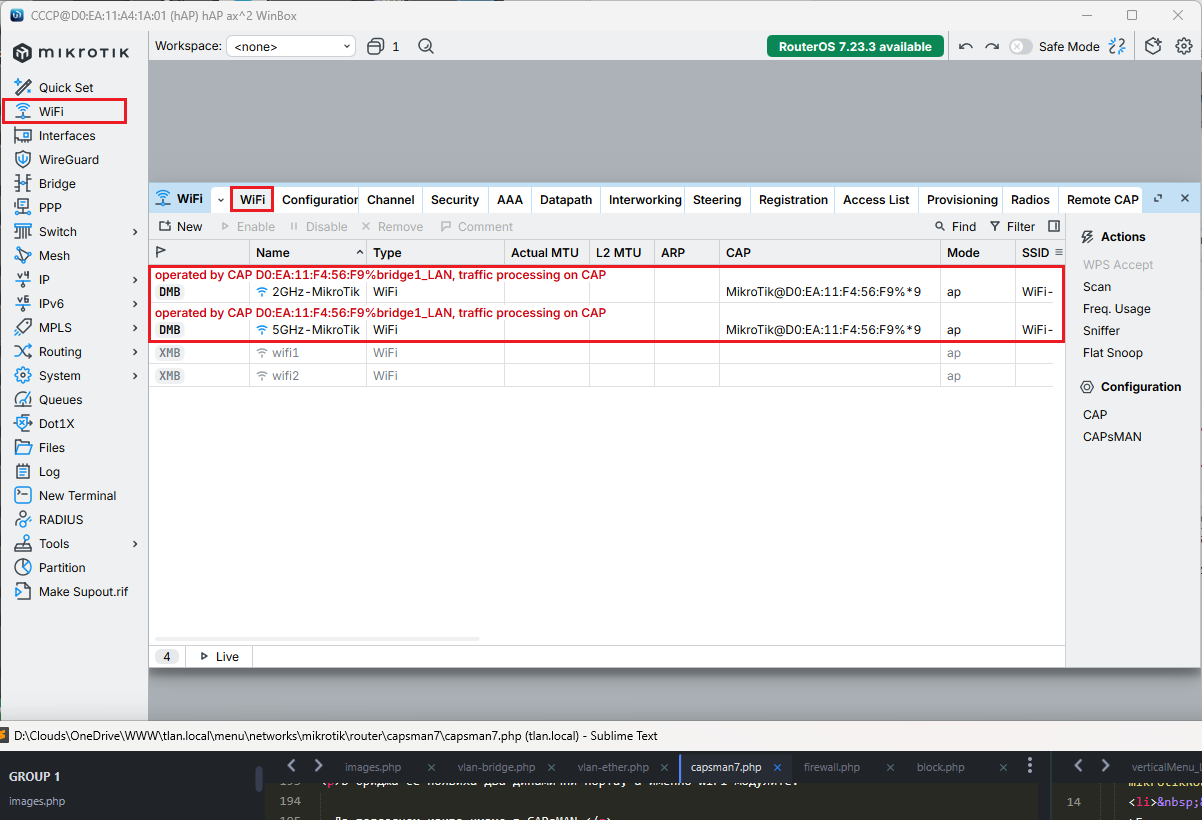The width and height of the screenshot is (1202, 820).
Task: Click Flat Snoop in Actions panel
Action: coord(1112,353)
